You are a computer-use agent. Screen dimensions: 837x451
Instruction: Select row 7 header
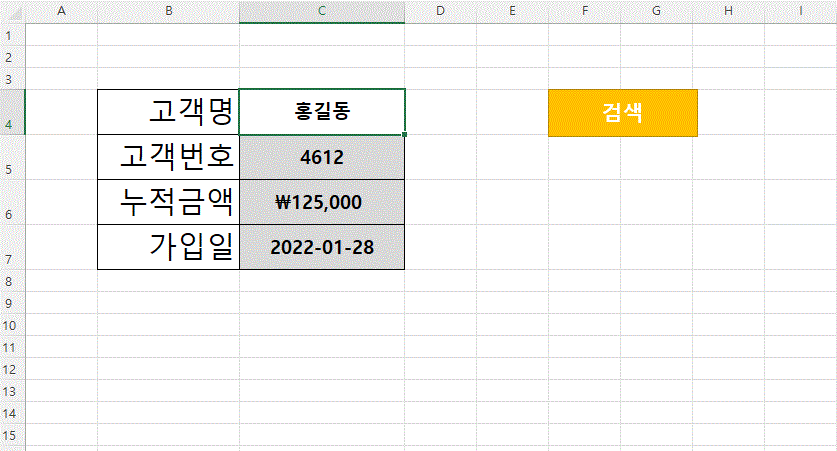point(12,247)
